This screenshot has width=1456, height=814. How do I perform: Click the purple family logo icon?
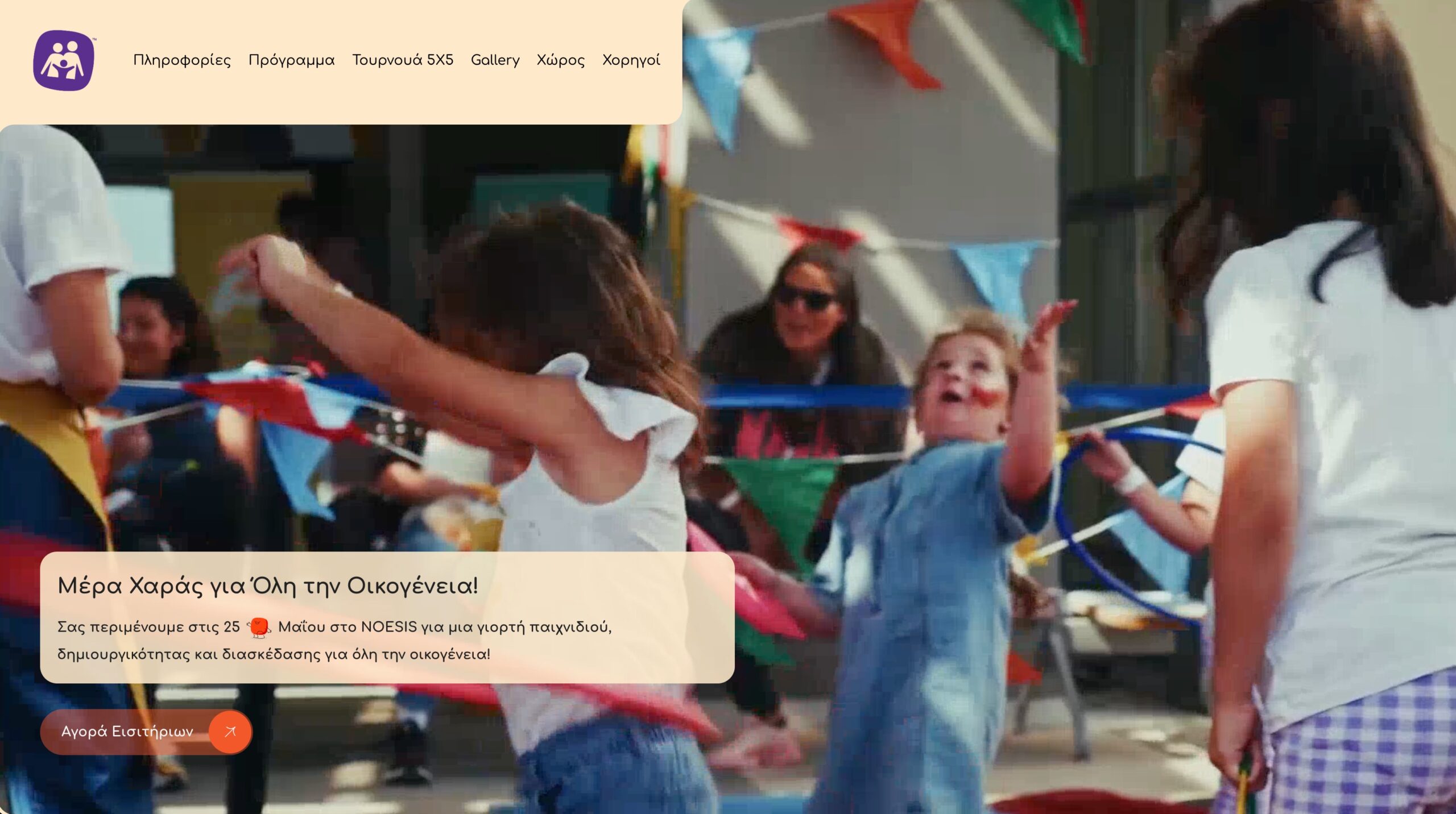tap(63, 60)
